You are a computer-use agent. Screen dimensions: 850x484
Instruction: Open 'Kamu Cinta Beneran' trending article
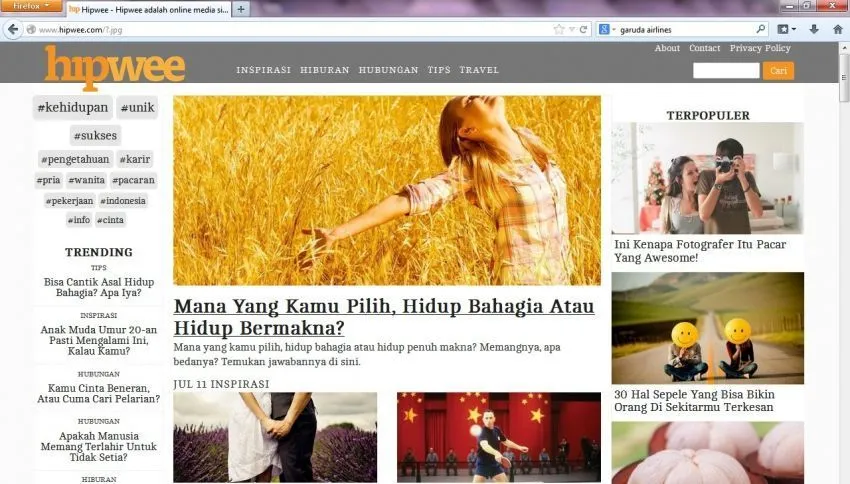[x=99, y=393]
